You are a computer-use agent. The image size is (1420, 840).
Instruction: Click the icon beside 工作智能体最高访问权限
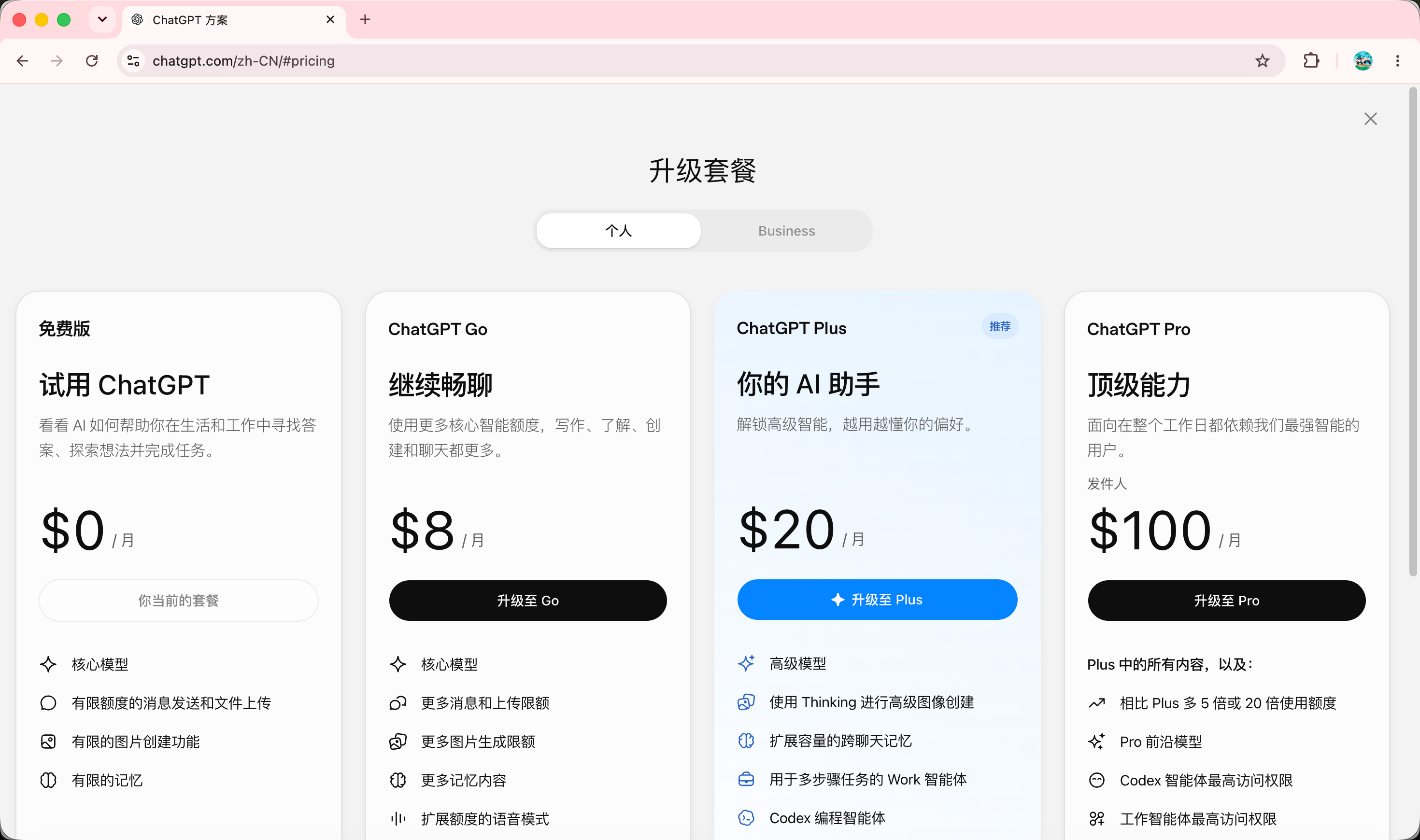click(1097, 819)
